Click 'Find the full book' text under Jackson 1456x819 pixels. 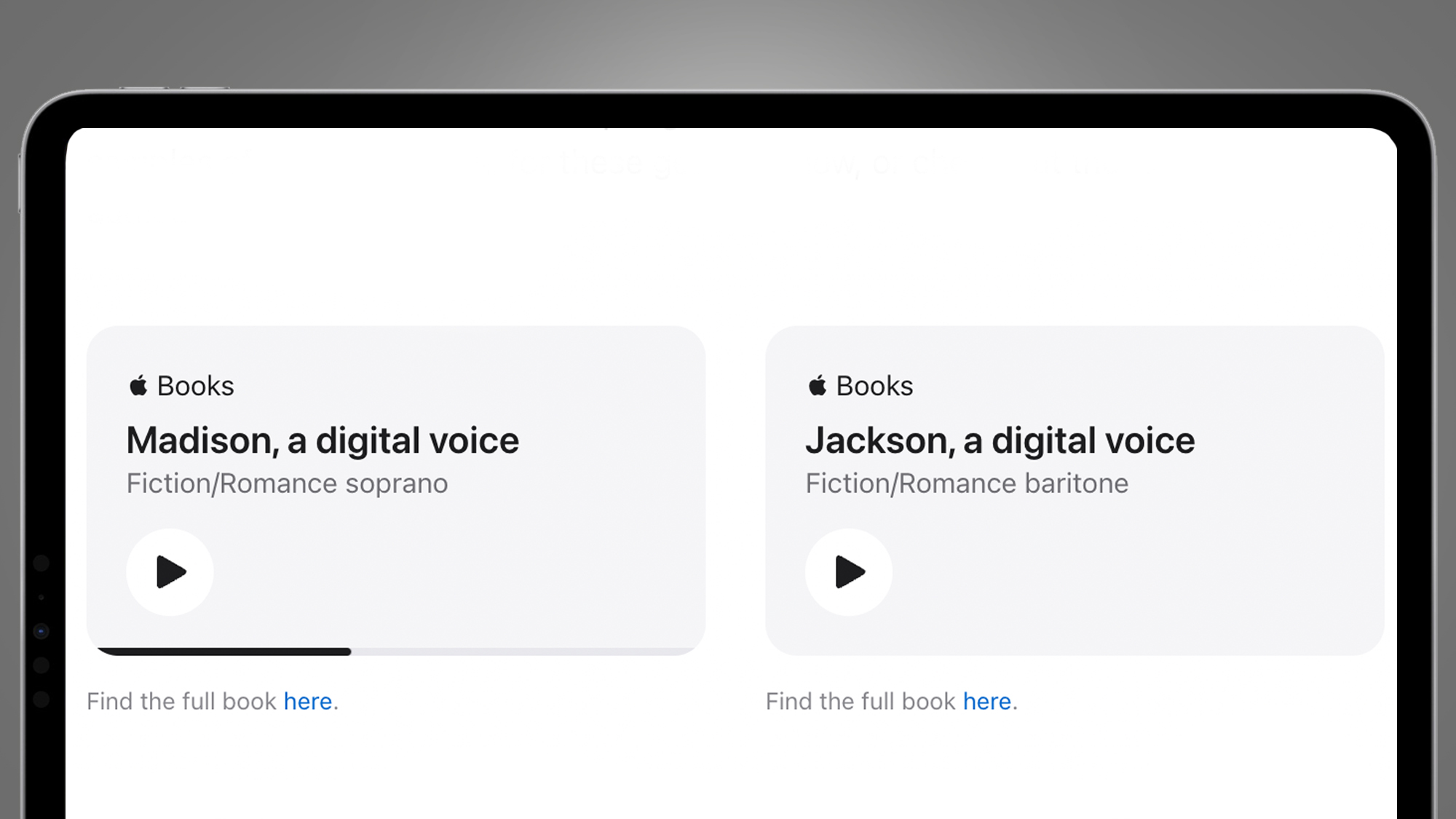coord(860,701)
